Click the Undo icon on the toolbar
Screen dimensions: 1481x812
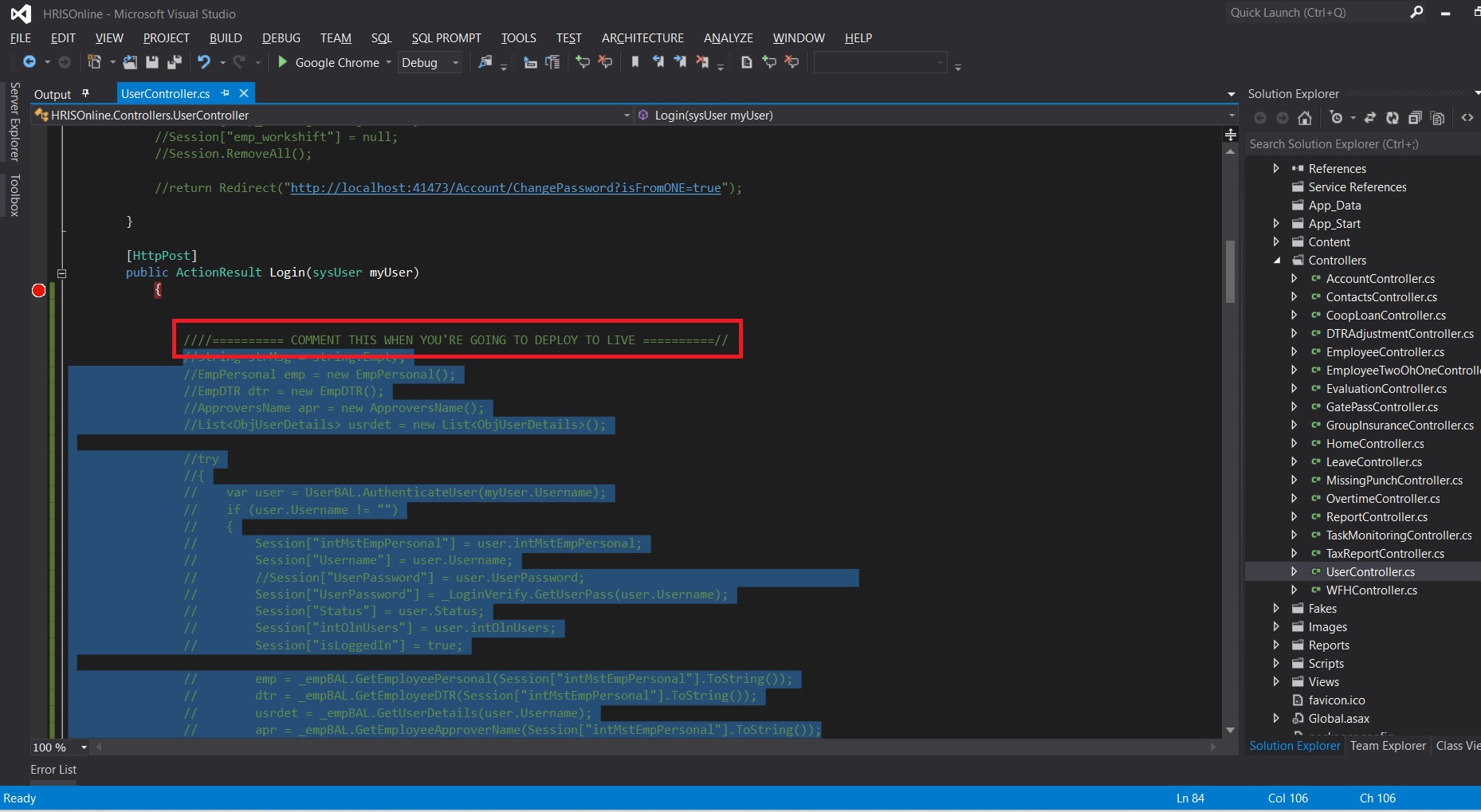point(205,62)
